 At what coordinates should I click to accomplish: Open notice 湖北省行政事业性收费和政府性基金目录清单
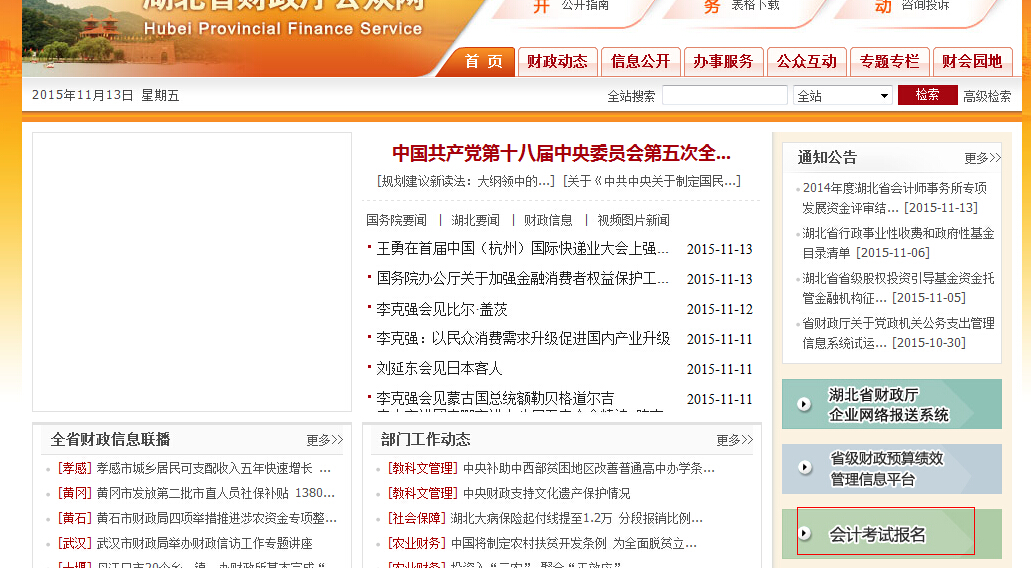point(898,243)
